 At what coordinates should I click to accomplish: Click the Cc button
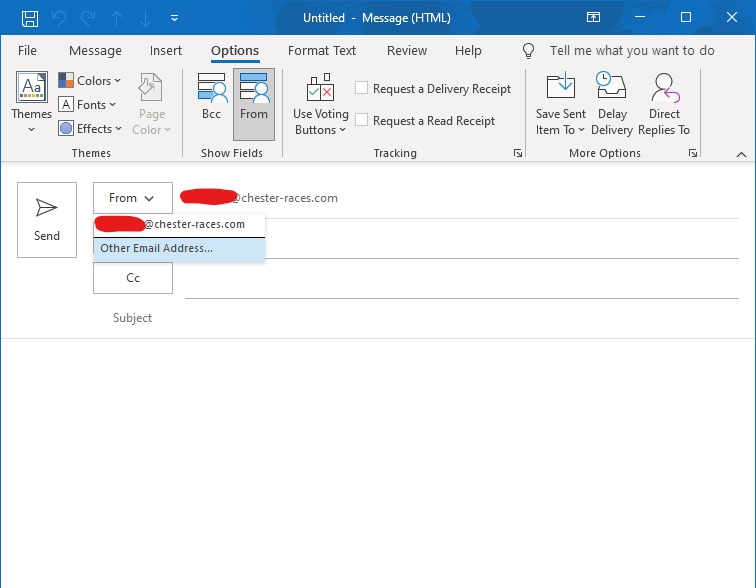[133, 278]
